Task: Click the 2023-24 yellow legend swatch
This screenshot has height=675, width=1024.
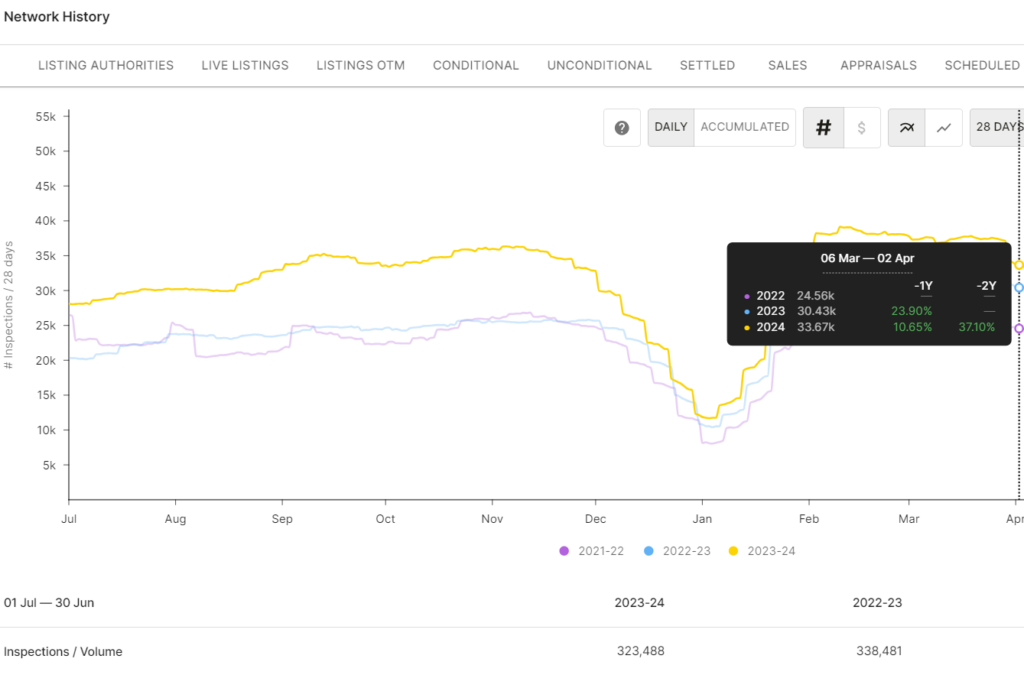Action: pyautogui.click(x=733, y=551)
